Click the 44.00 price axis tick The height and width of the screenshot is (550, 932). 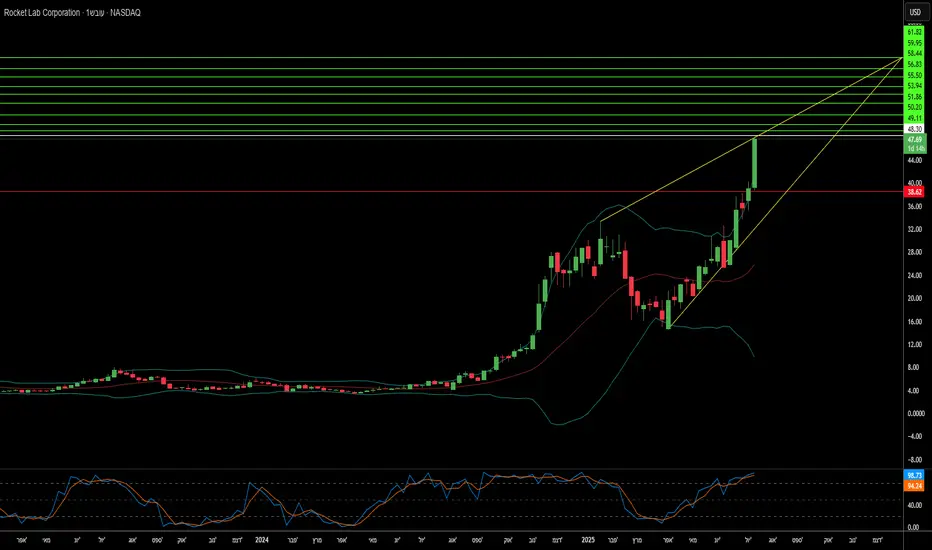coord(915,161)
